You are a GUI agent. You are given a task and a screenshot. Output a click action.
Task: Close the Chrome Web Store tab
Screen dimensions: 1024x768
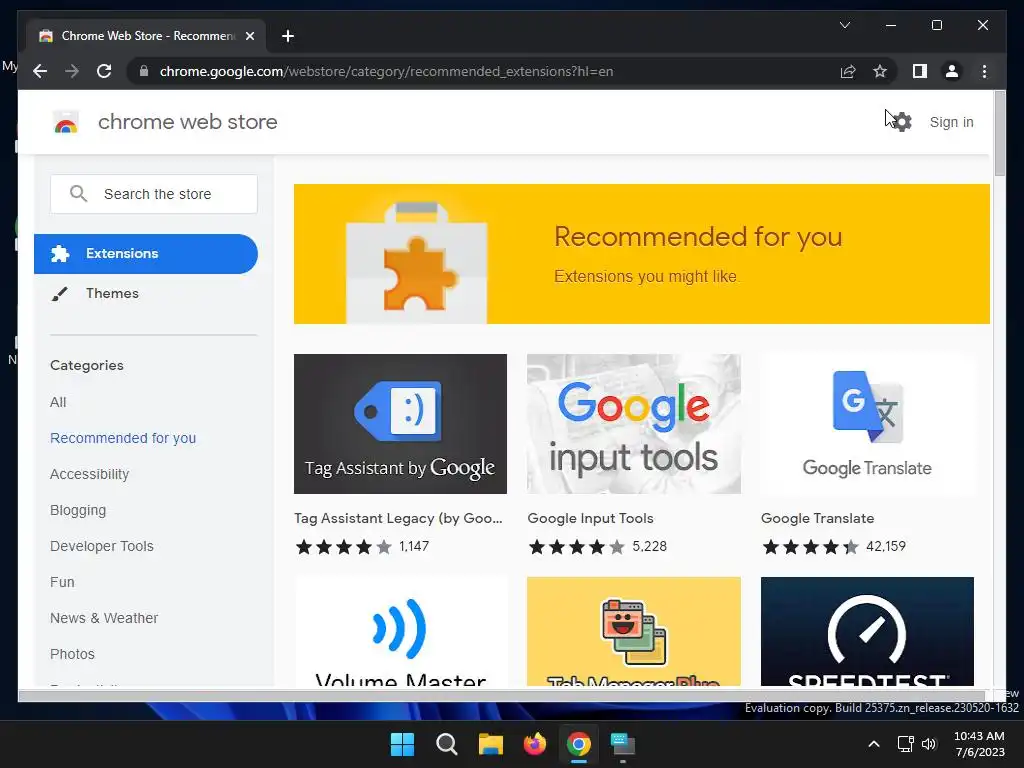coord(249,36)
